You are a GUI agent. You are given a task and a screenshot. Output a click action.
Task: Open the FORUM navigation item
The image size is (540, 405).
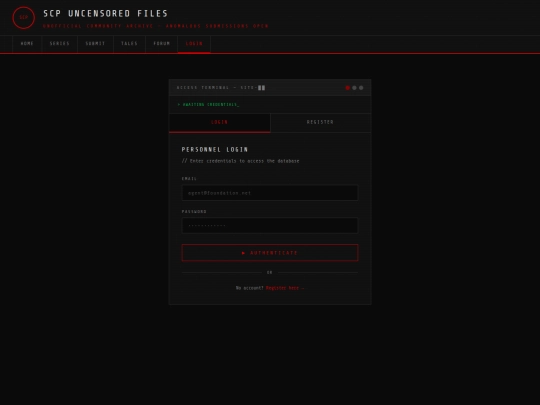click(162, 44)
